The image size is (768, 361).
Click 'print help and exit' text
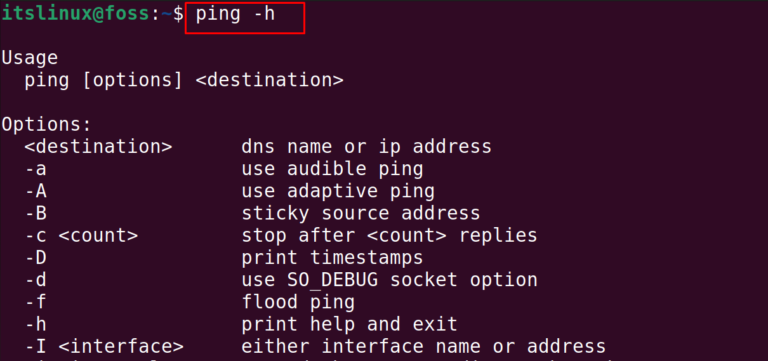pos(349,324)
